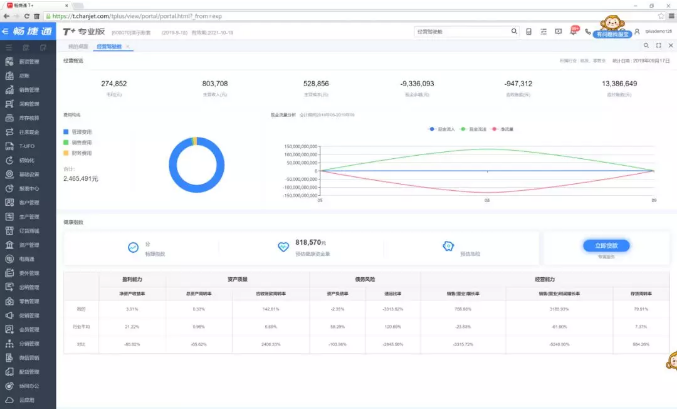Click the search magnifier in the top search box
Screen dimensions: 678x409
(x=513, y=31)
